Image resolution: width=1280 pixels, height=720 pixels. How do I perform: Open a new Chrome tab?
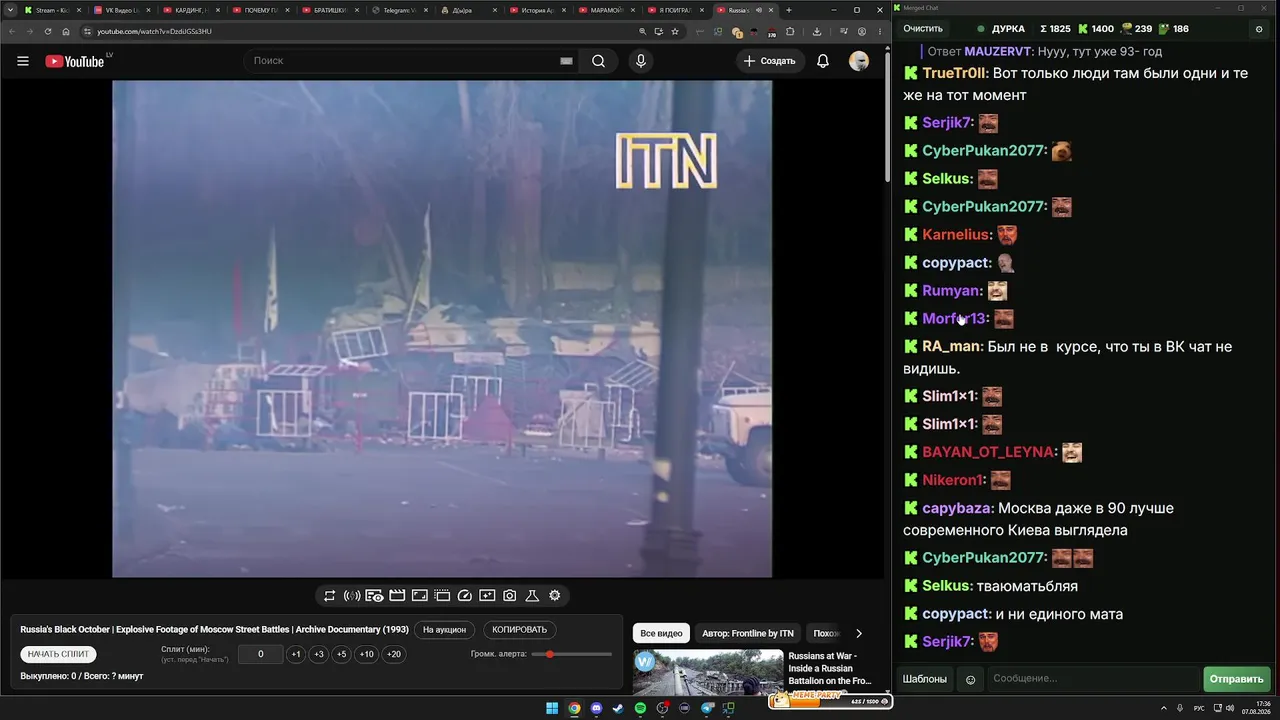point(789,10)
